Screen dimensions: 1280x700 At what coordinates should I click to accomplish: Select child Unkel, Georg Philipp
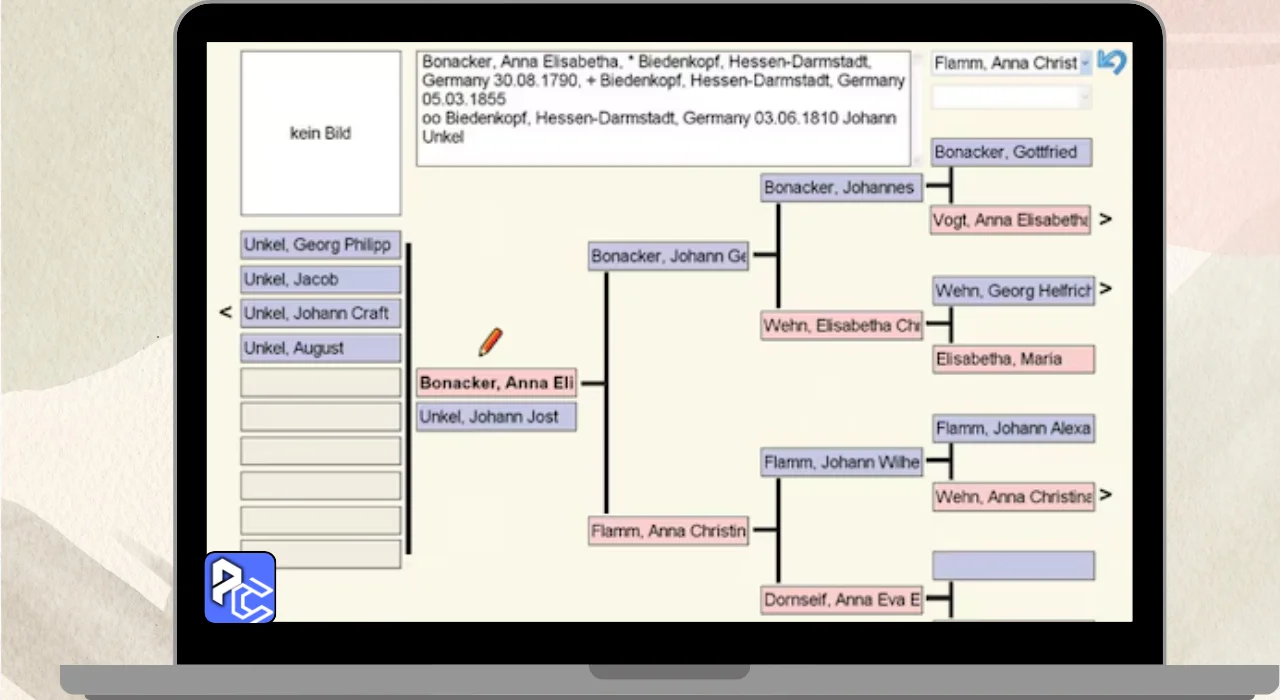[321, 245]
